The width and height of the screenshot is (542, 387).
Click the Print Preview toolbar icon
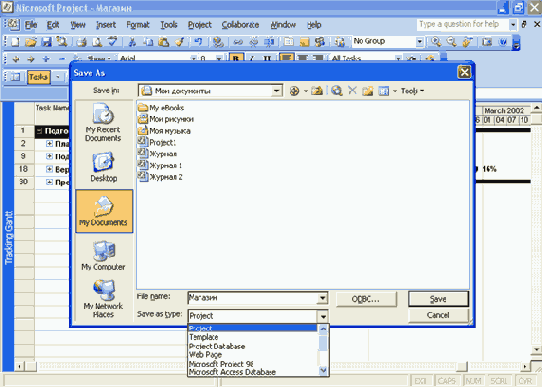97,42
